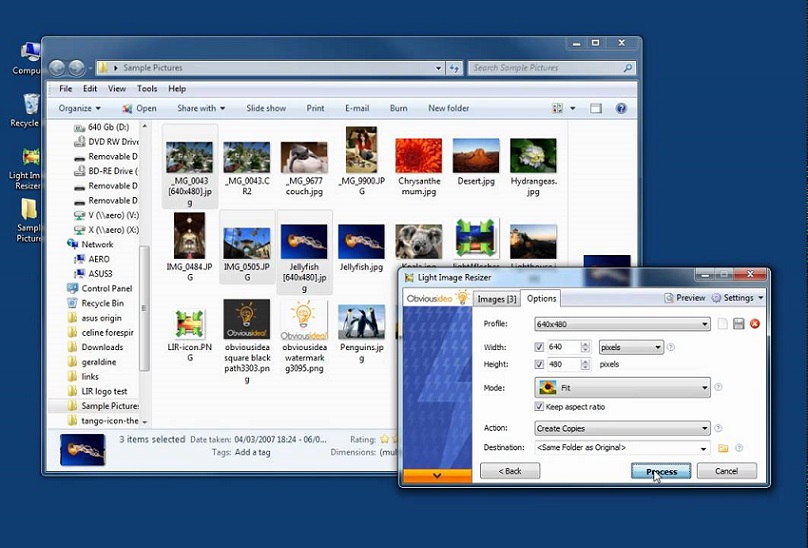808x548 pixels.
Task: Click the new profile page icon
Action: pos(723,324)
